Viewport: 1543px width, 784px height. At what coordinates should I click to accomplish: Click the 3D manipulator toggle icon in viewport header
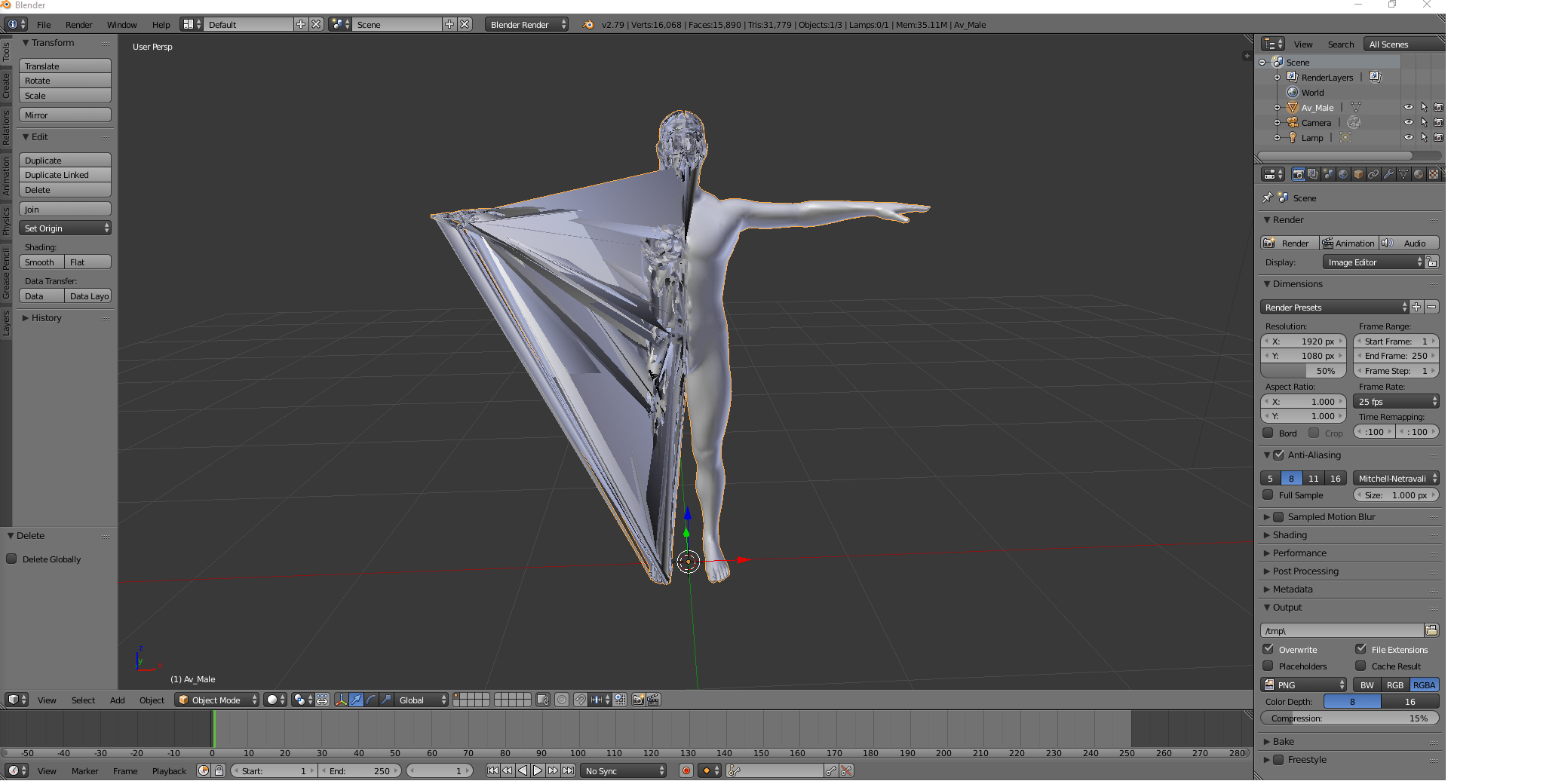pyautogui.click(x=341, y=700)
